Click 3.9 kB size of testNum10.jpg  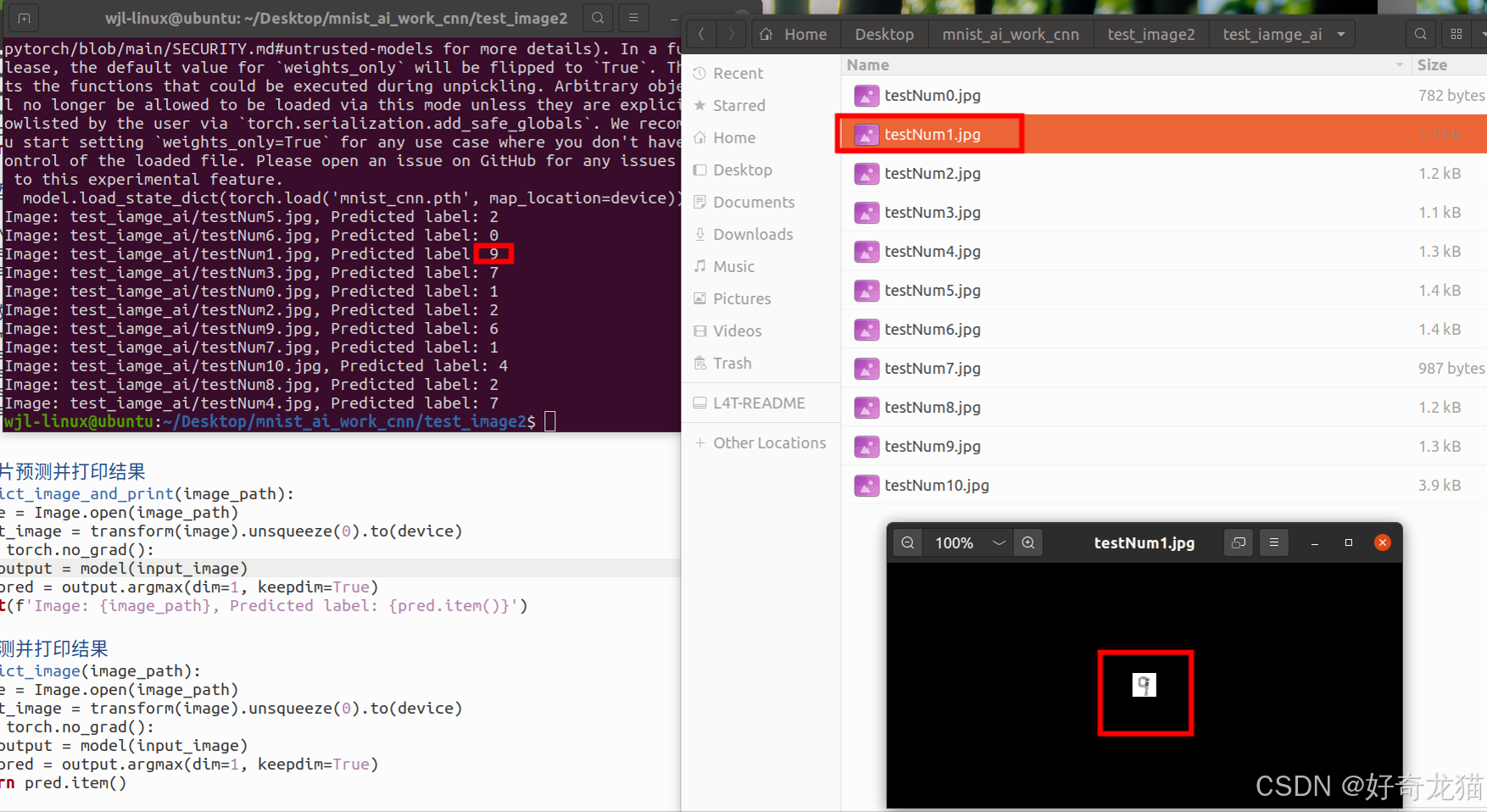pyautogui.click(x=1440, y=486)
